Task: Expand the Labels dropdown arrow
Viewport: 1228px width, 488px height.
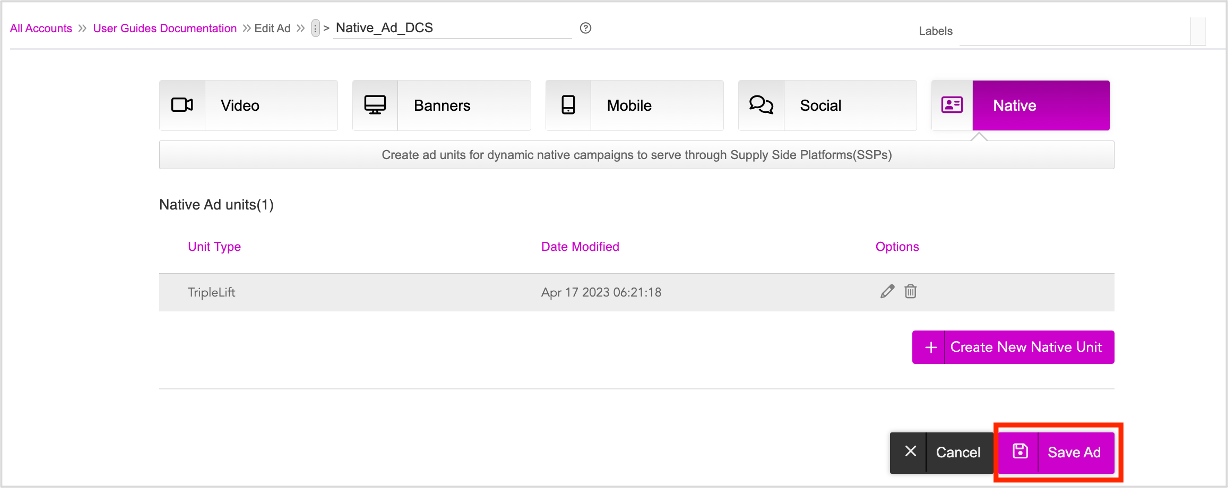Action: (x=1197, y=31)
